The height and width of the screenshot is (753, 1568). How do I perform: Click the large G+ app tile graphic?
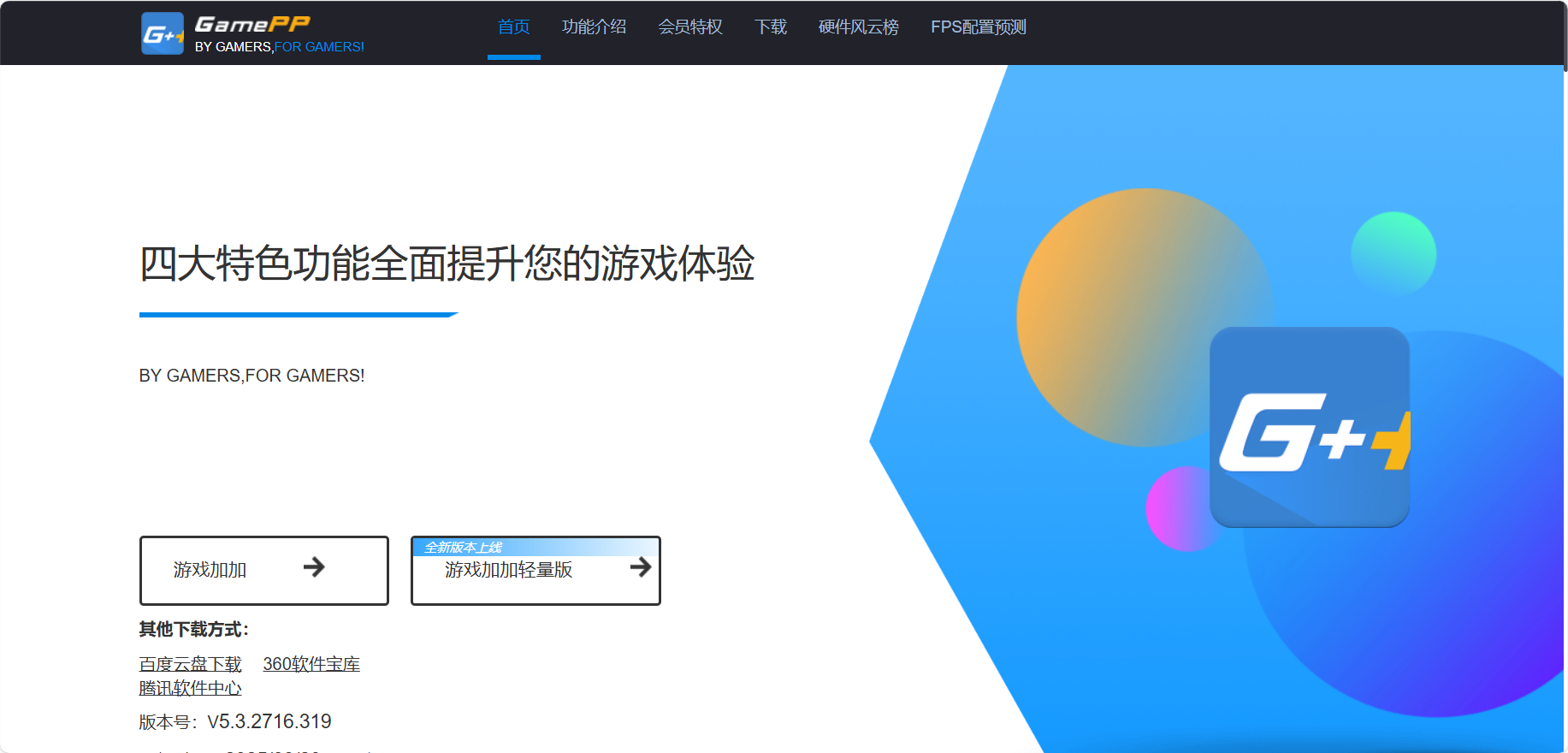[x=1310, y=427]
